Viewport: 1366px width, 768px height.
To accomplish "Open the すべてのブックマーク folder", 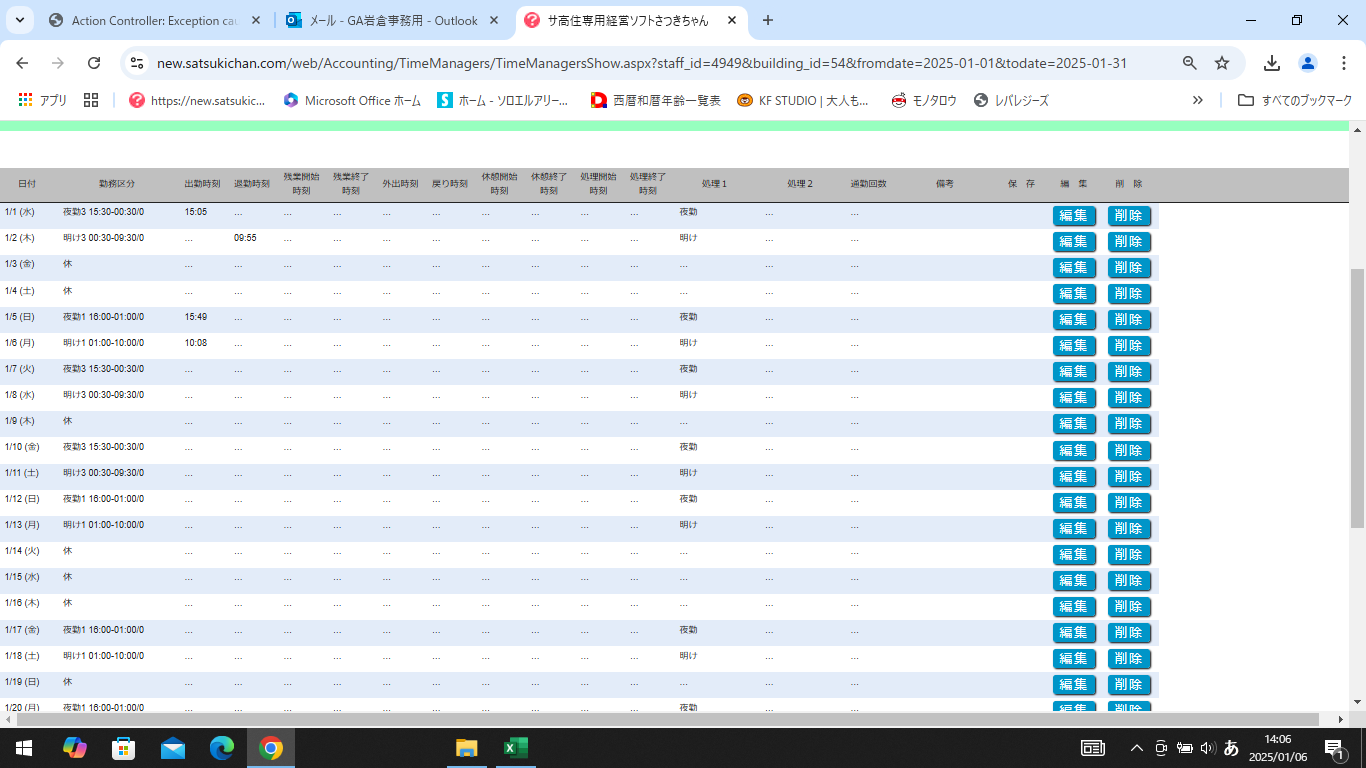I will pos(1295,100).
